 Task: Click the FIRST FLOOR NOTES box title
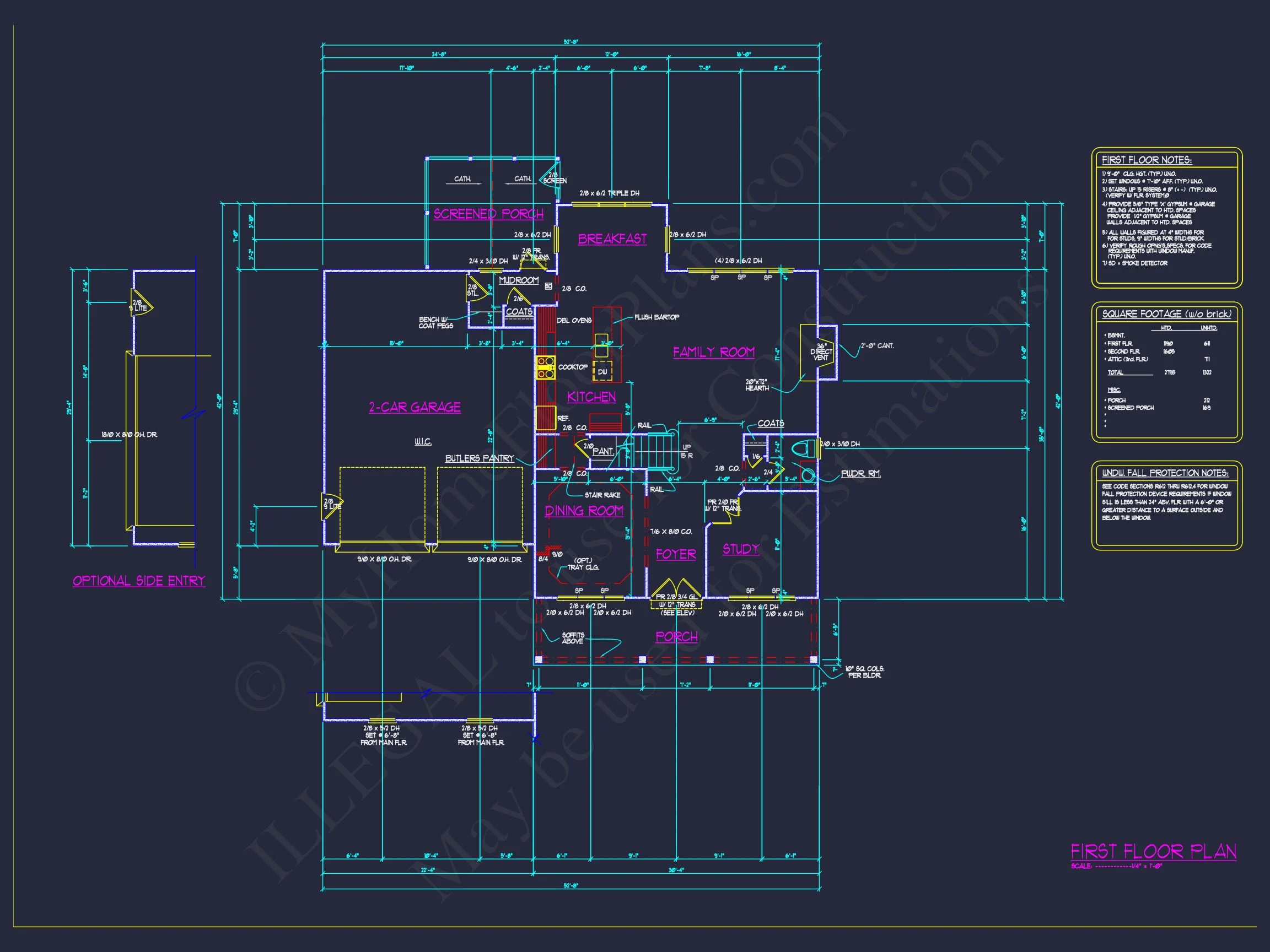click(x=1147, y=160)
